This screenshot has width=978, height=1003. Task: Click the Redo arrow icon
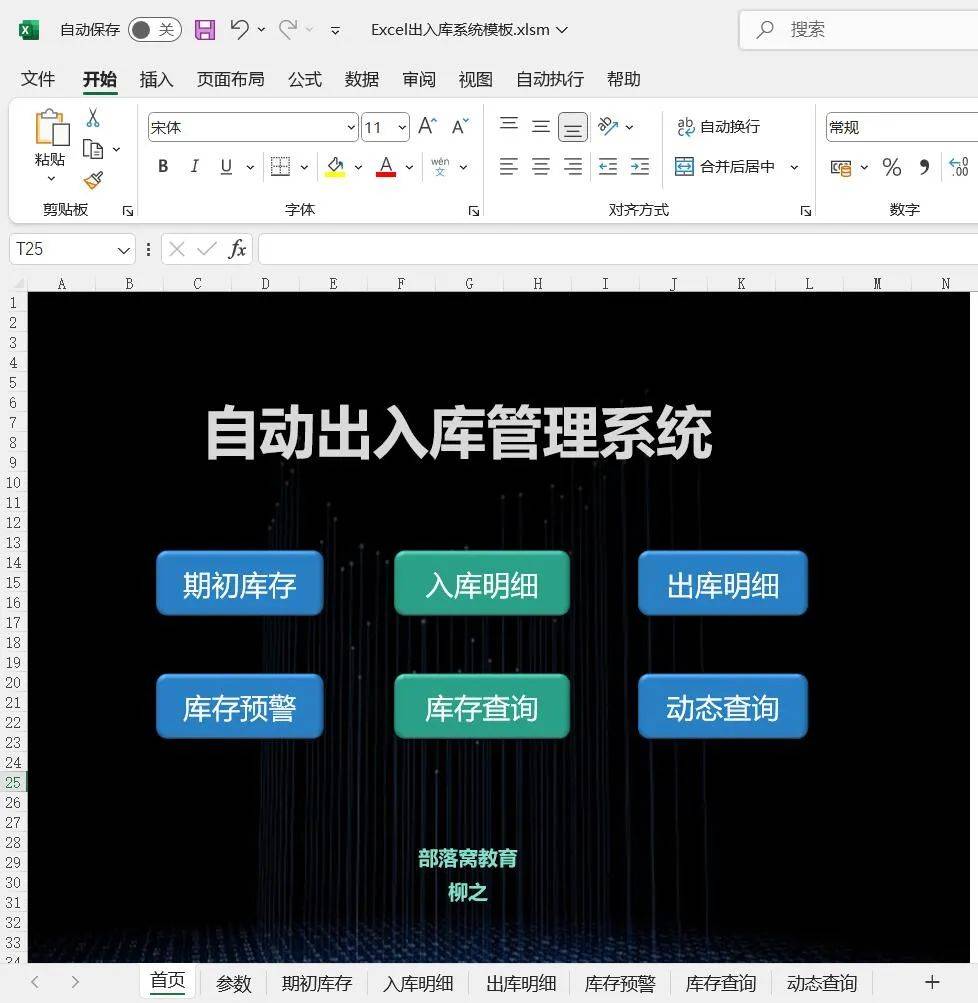(288, 29)
